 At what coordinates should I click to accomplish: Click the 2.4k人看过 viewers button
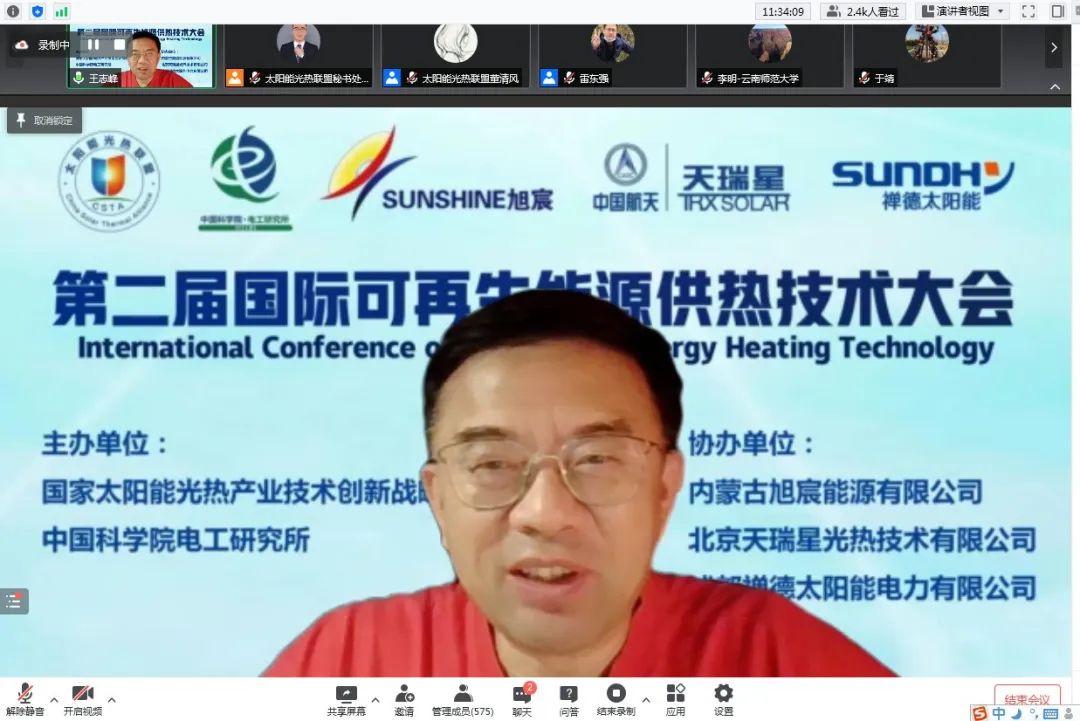point(862,11)
